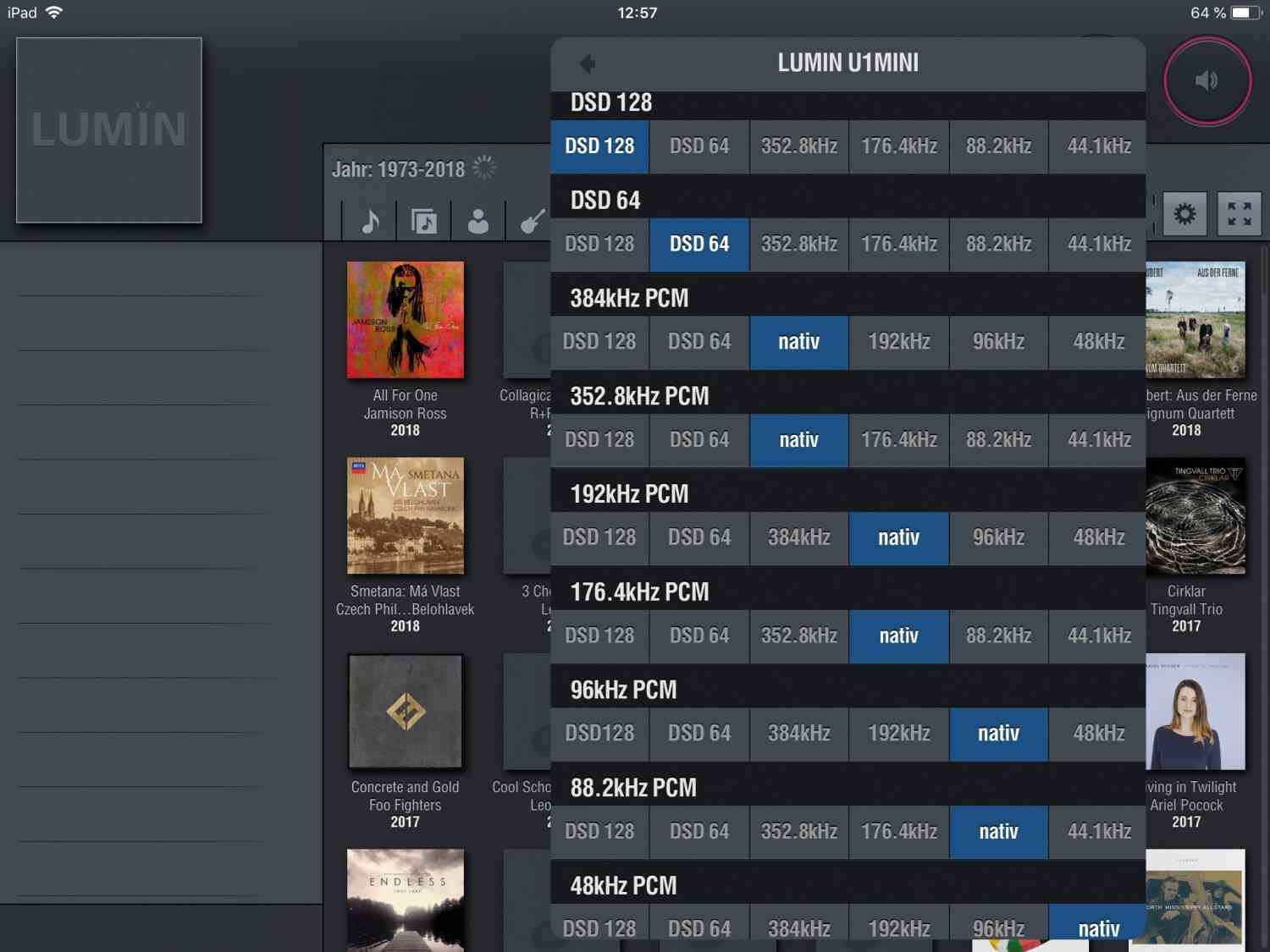This screenshot has height=952, width=1270.
Task: Choose nativ for 192kHz PCM
Action: pos(898,537)
